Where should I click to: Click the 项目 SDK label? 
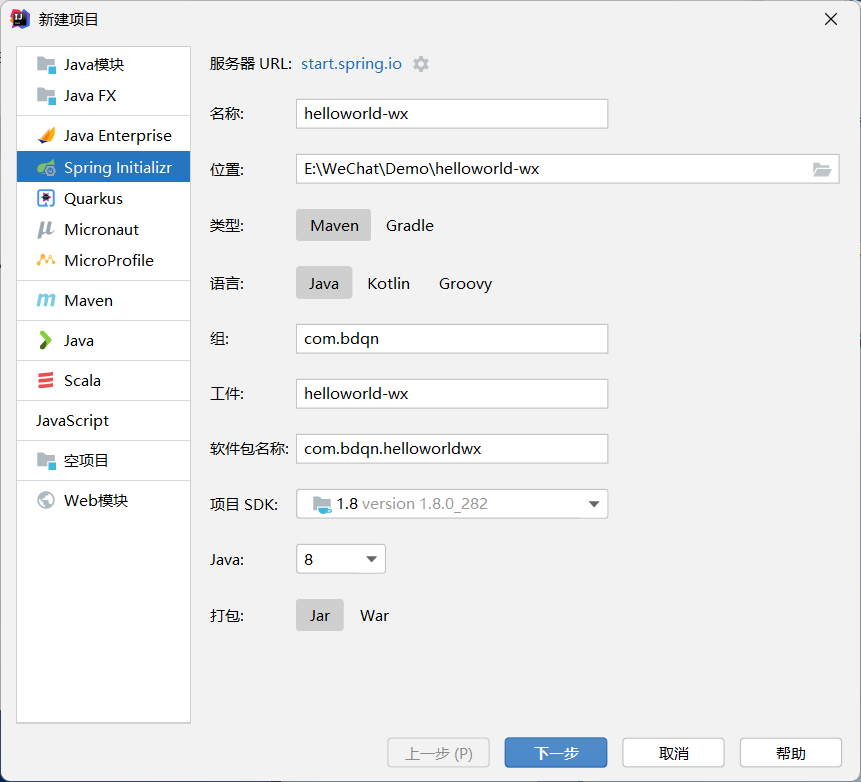point(244,504)
